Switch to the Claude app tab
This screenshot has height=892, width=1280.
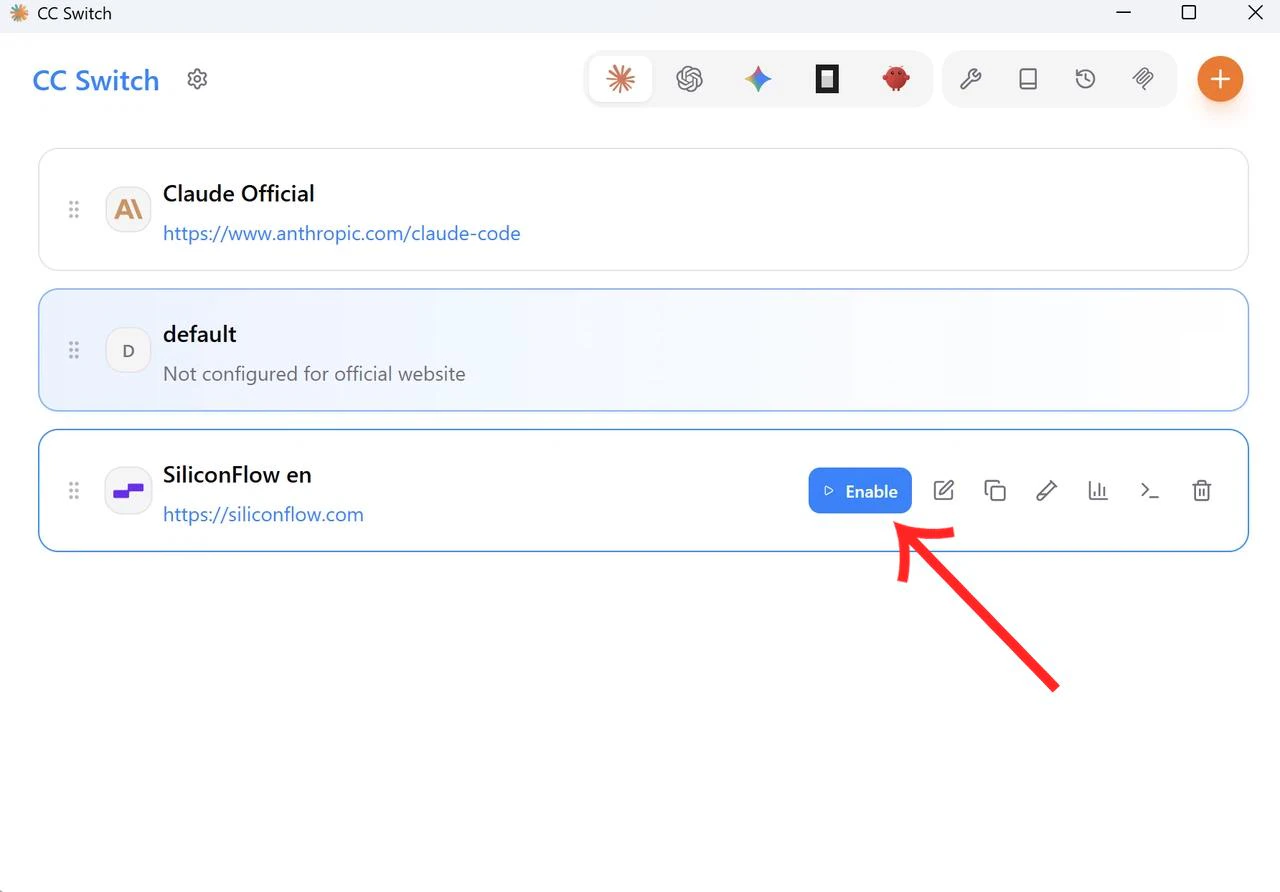[621, 79]
